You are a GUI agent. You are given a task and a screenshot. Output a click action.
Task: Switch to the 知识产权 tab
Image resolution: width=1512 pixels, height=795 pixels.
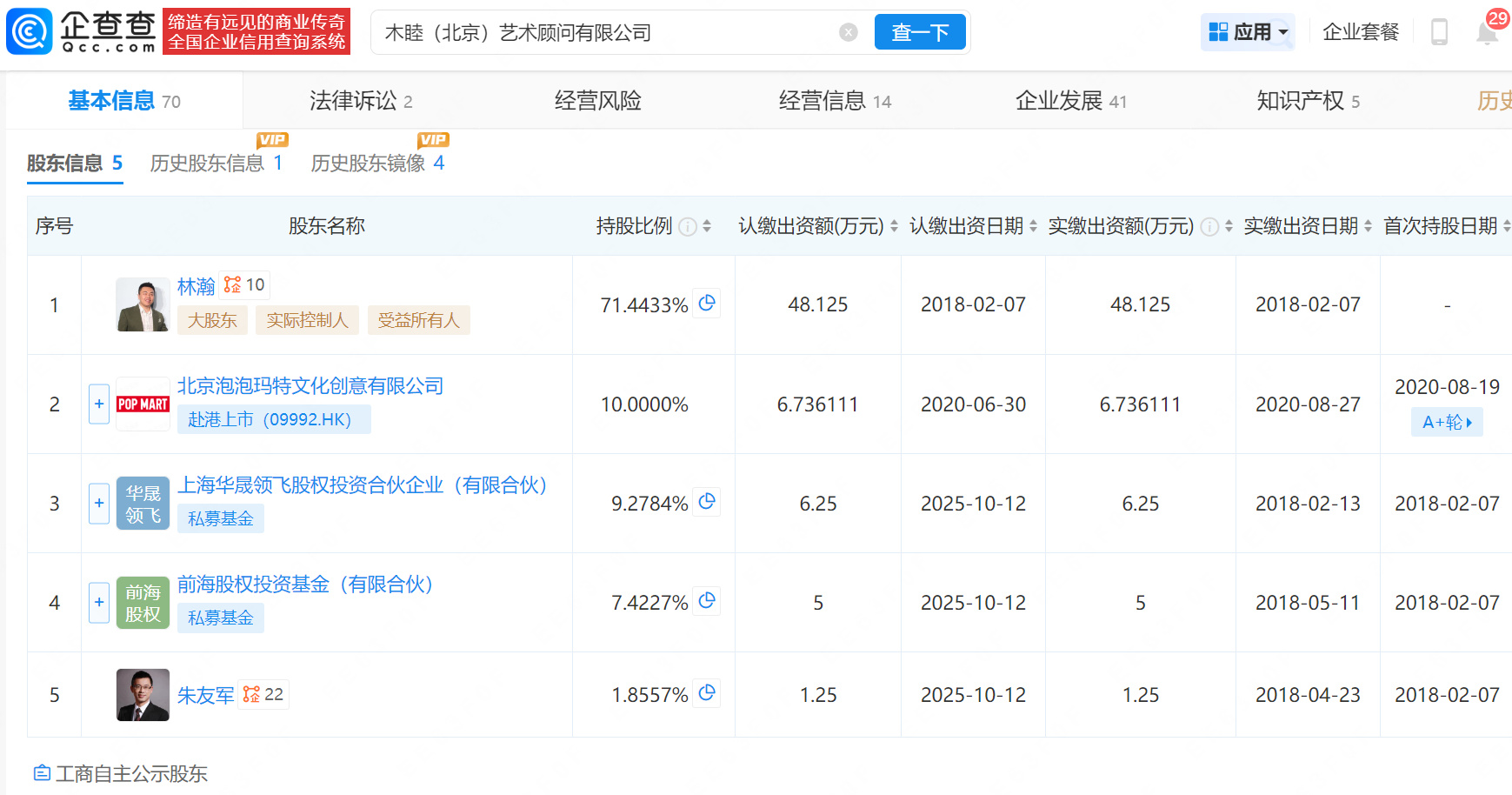point(1308,101)
